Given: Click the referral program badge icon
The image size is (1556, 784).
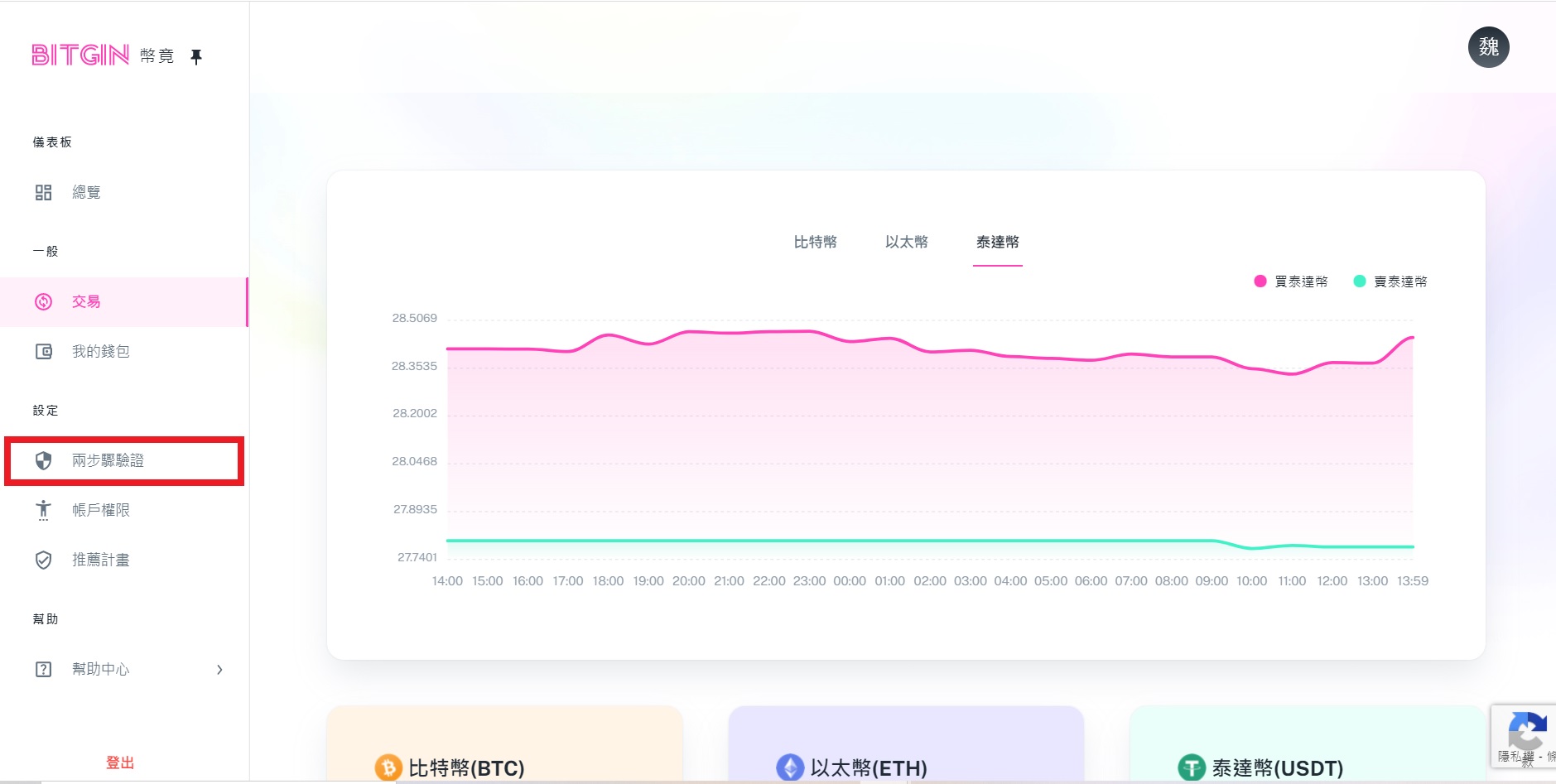Looking at the screenshot, I should pos(44,560).
